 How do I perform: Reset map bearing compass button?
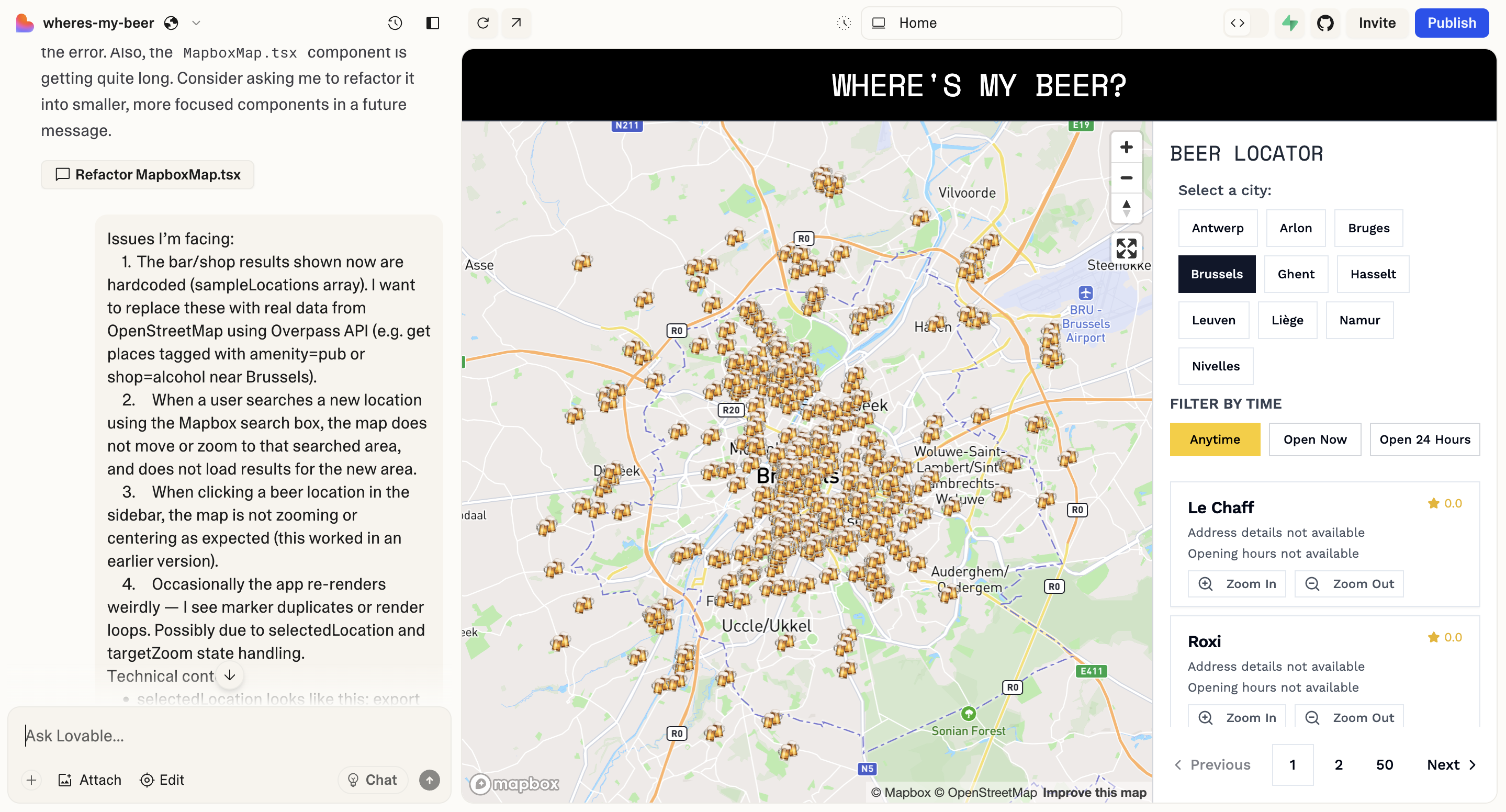click(1126, 208)
